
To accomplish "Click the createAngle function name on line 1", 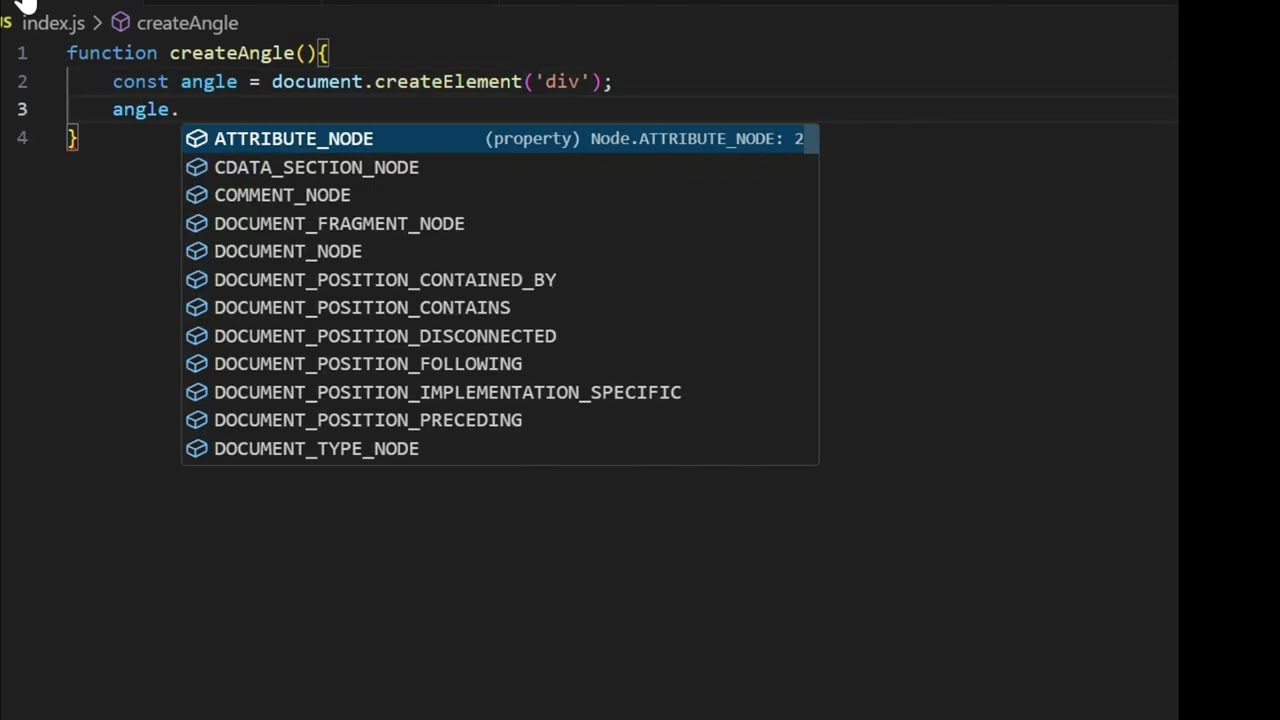I will [x=232, y=53].
